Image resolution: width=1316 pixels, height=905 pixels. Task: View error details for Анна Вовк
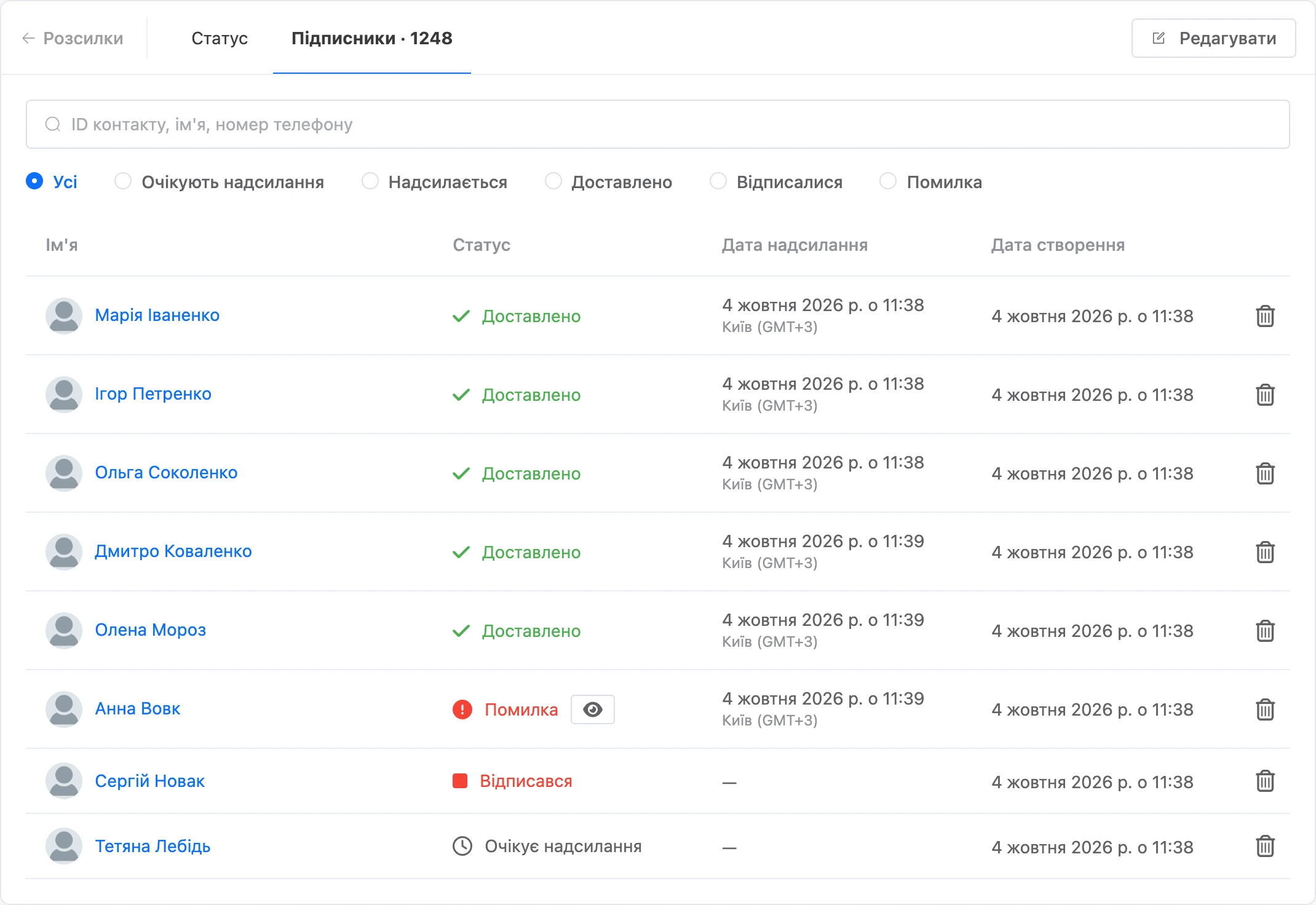click(592, 709)
